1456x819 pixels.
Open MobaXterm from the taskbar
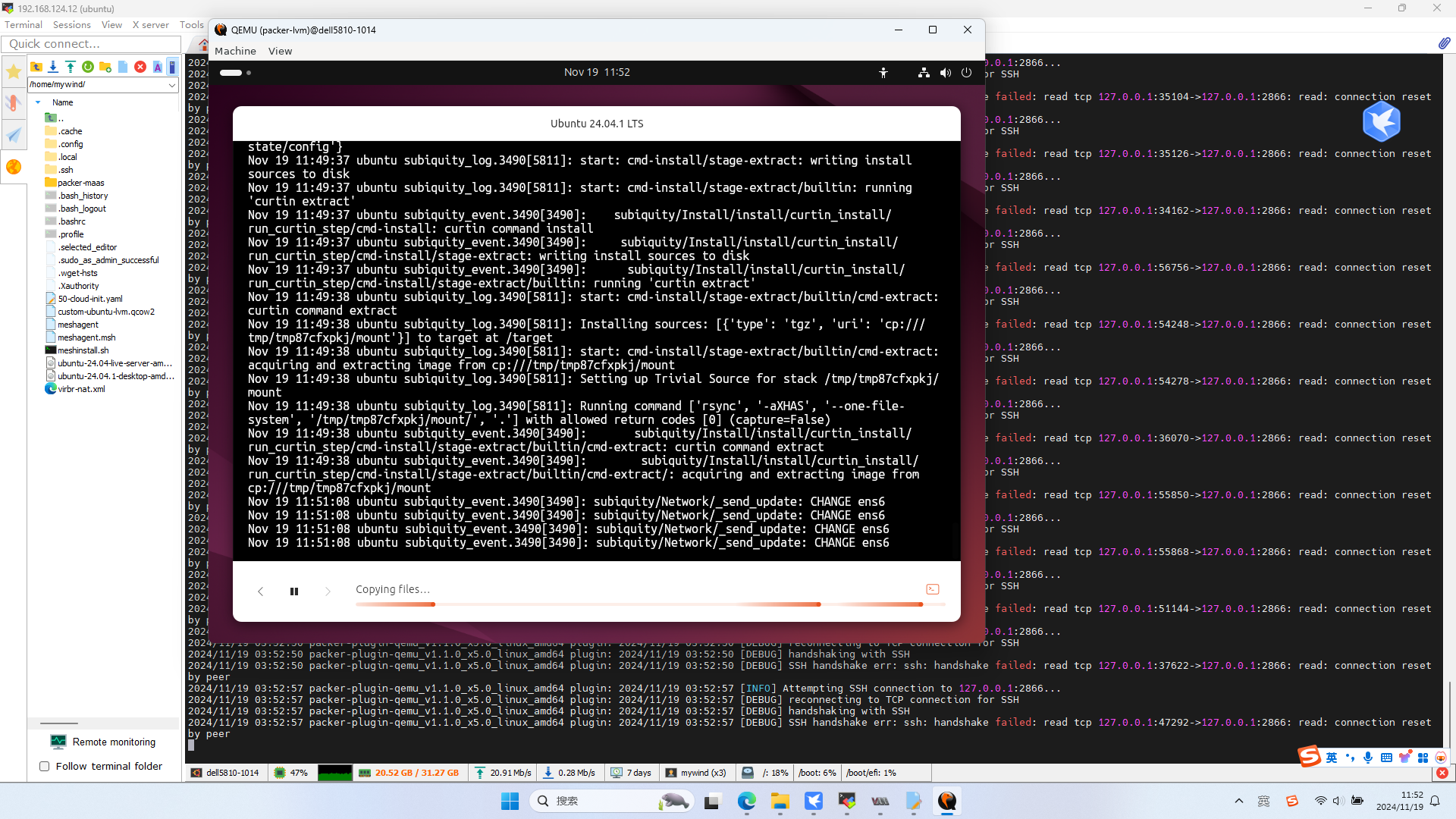point(847,801)
